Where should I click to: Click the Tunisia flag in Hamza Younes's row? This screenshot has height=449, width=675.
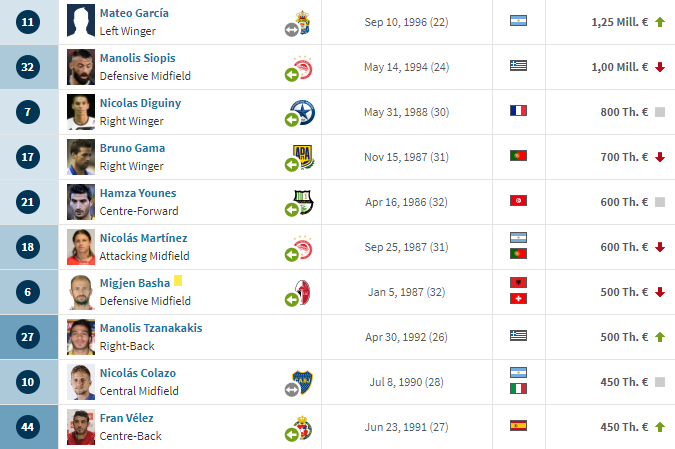pyautogui.click(x=518, y=201)
